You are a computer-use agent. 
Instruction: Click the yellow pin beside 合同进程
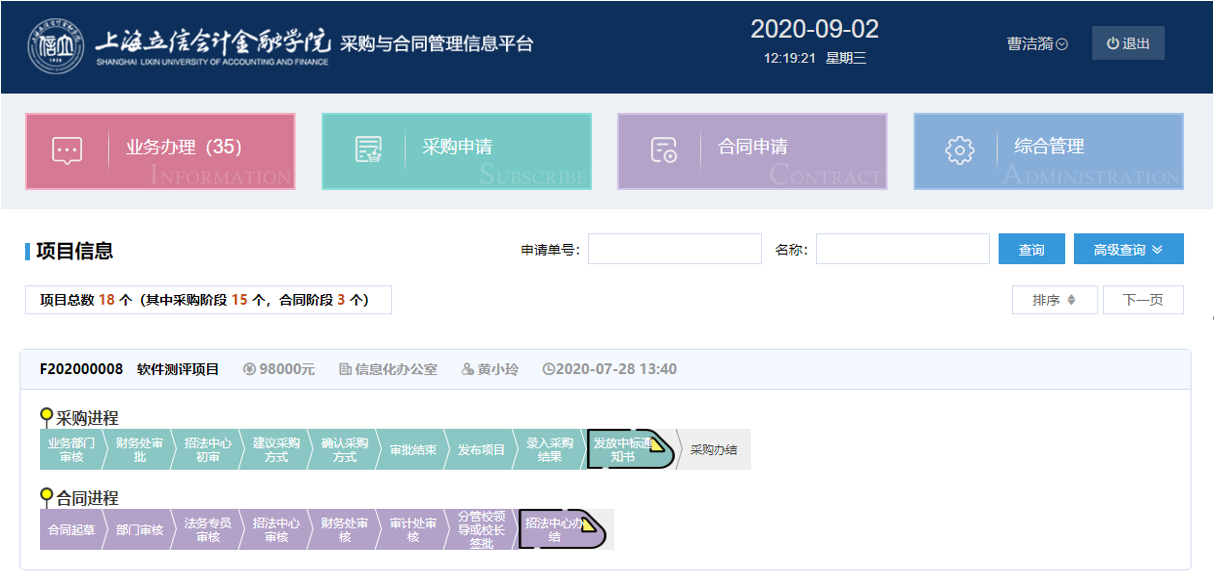[46, 496]
